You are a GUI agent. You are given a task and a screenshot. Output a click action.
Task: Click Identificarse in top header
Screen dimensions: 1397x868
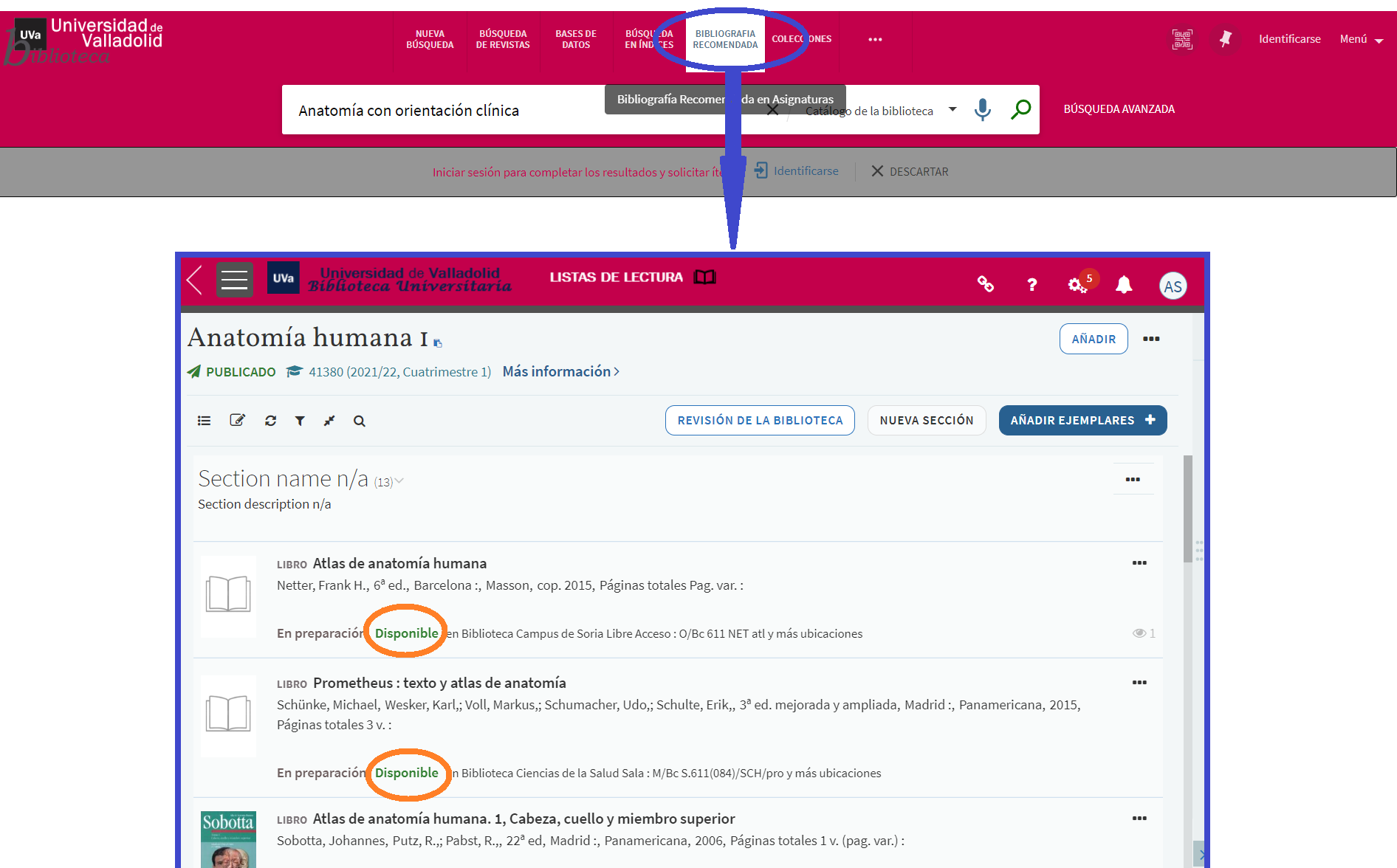pyautogui.click(x=1290, y=39)
